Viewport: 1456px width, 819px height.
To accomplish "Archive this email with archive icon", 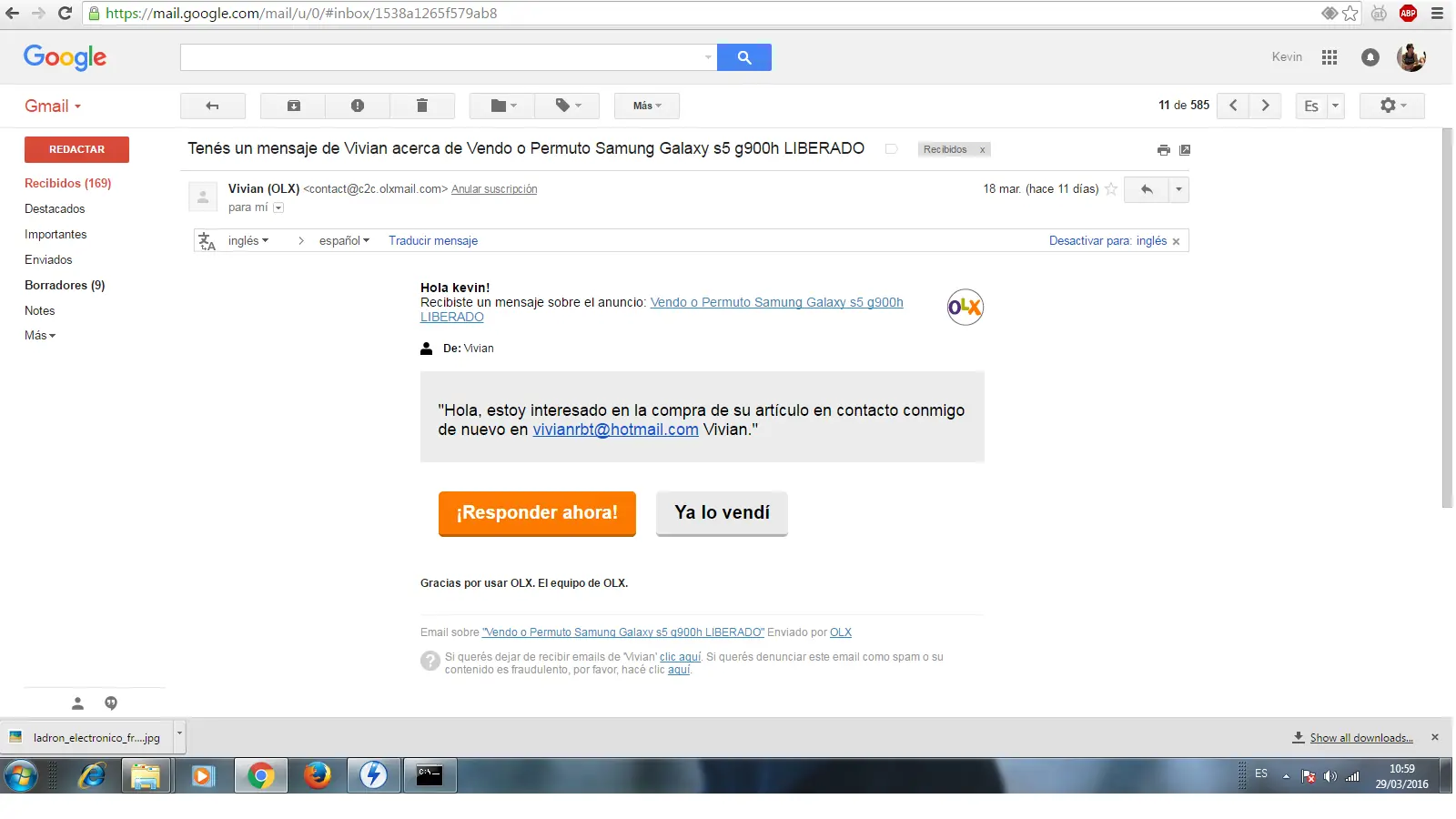I will 293,106.
